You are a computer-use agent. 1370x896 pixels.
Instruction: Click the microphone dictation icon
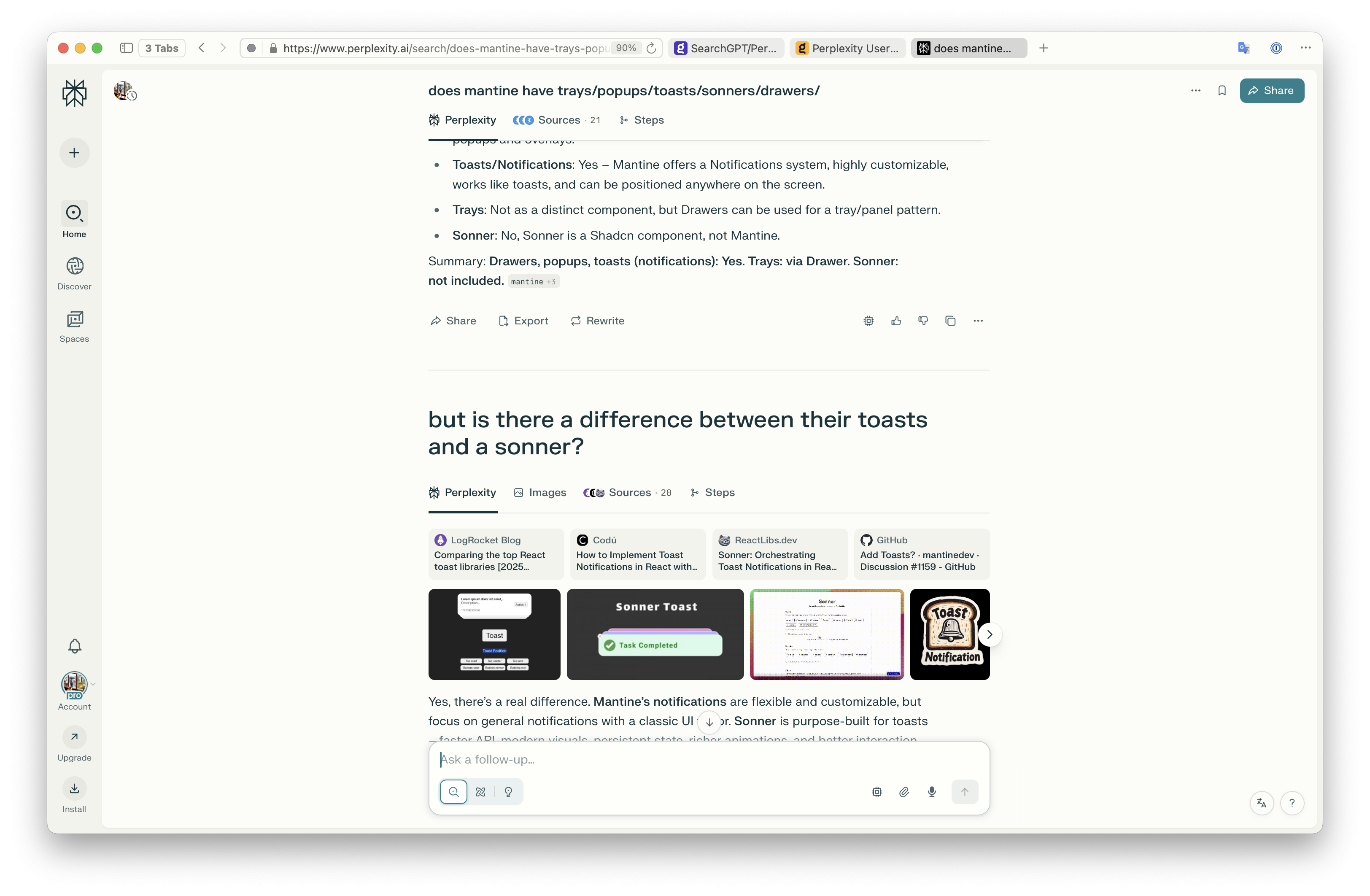point(931,792)
